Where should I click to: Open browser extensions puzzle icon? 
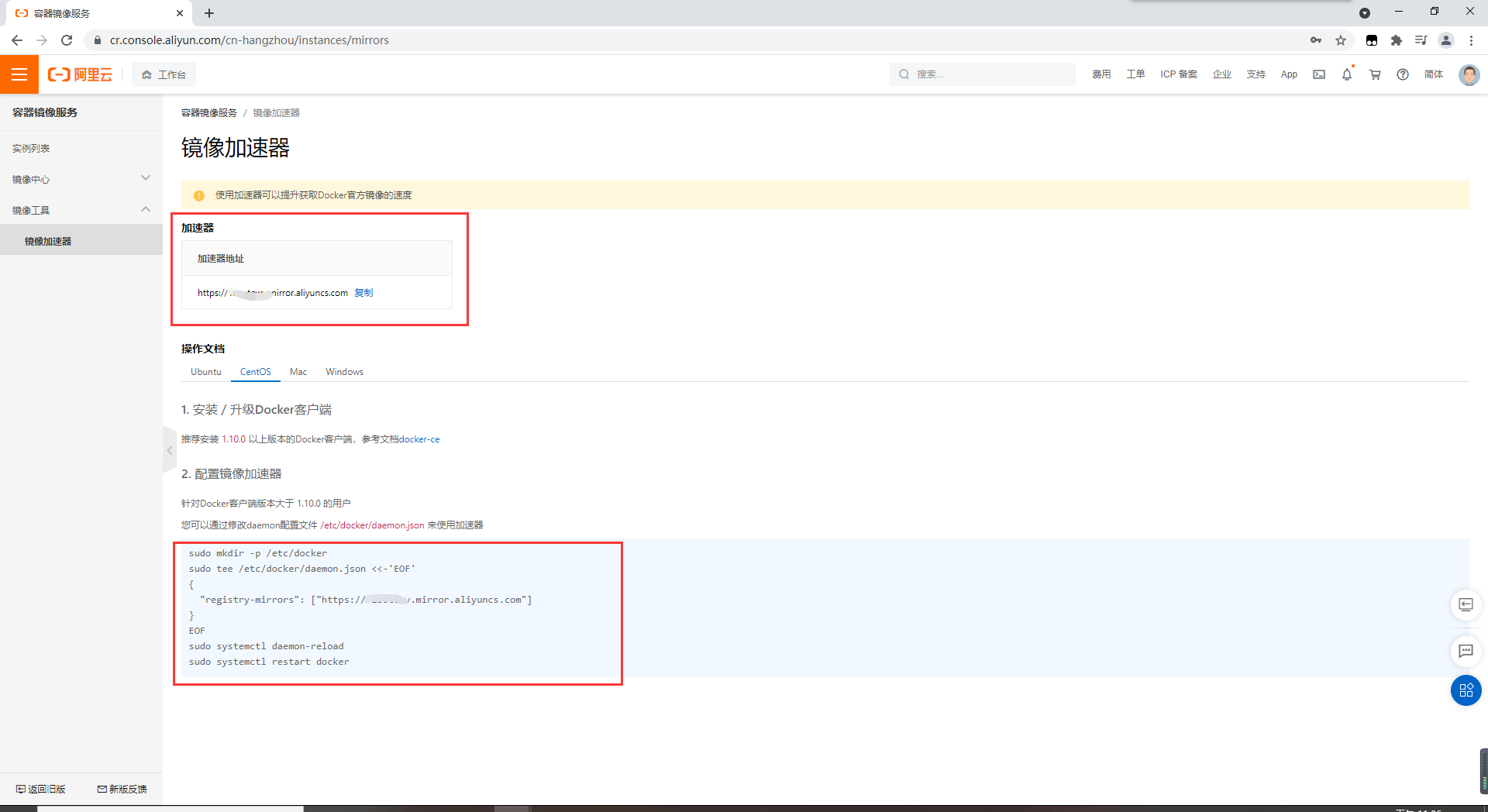1397,40
